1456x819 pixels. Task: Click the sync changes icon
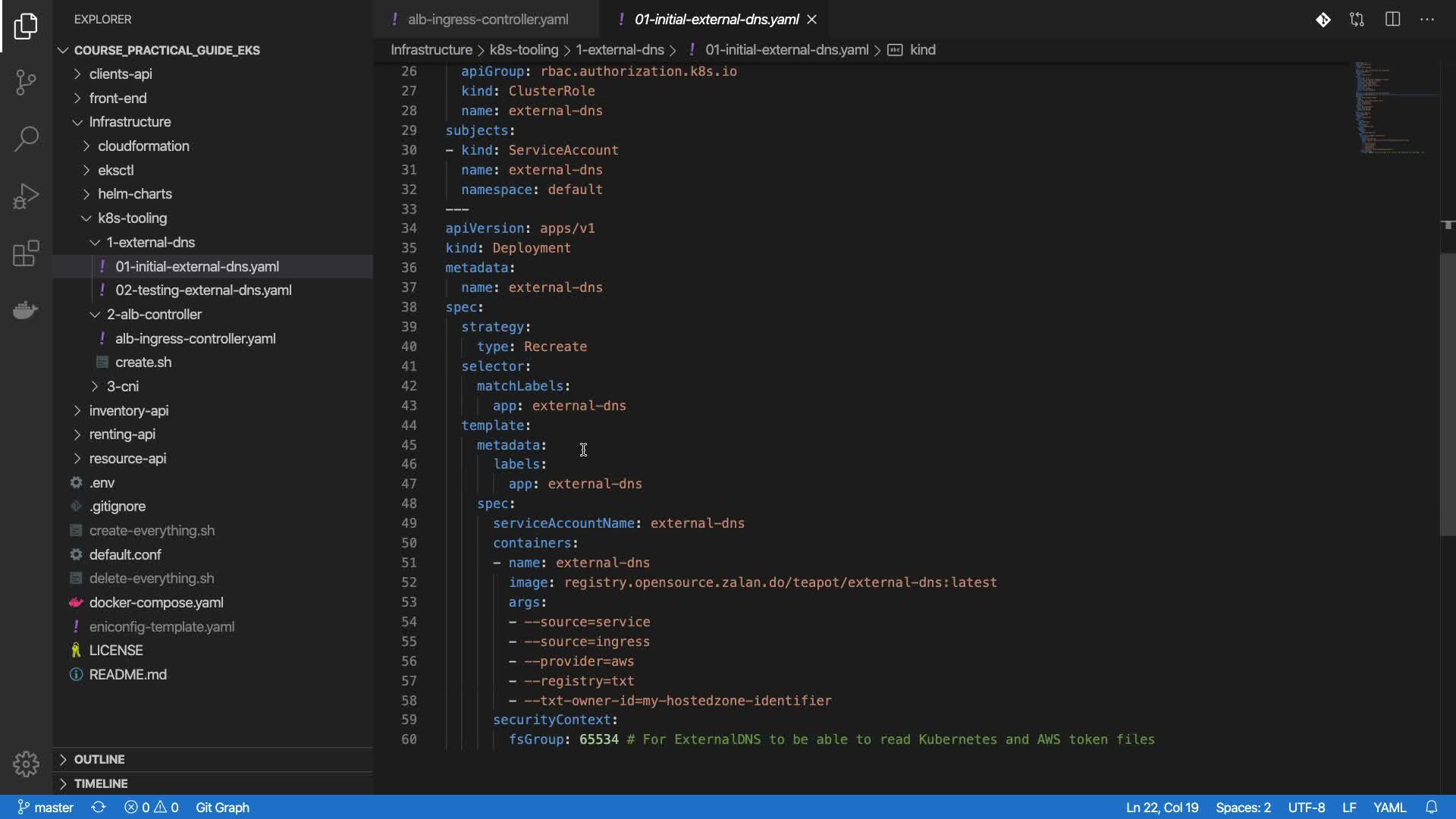[x=99, y=807]
